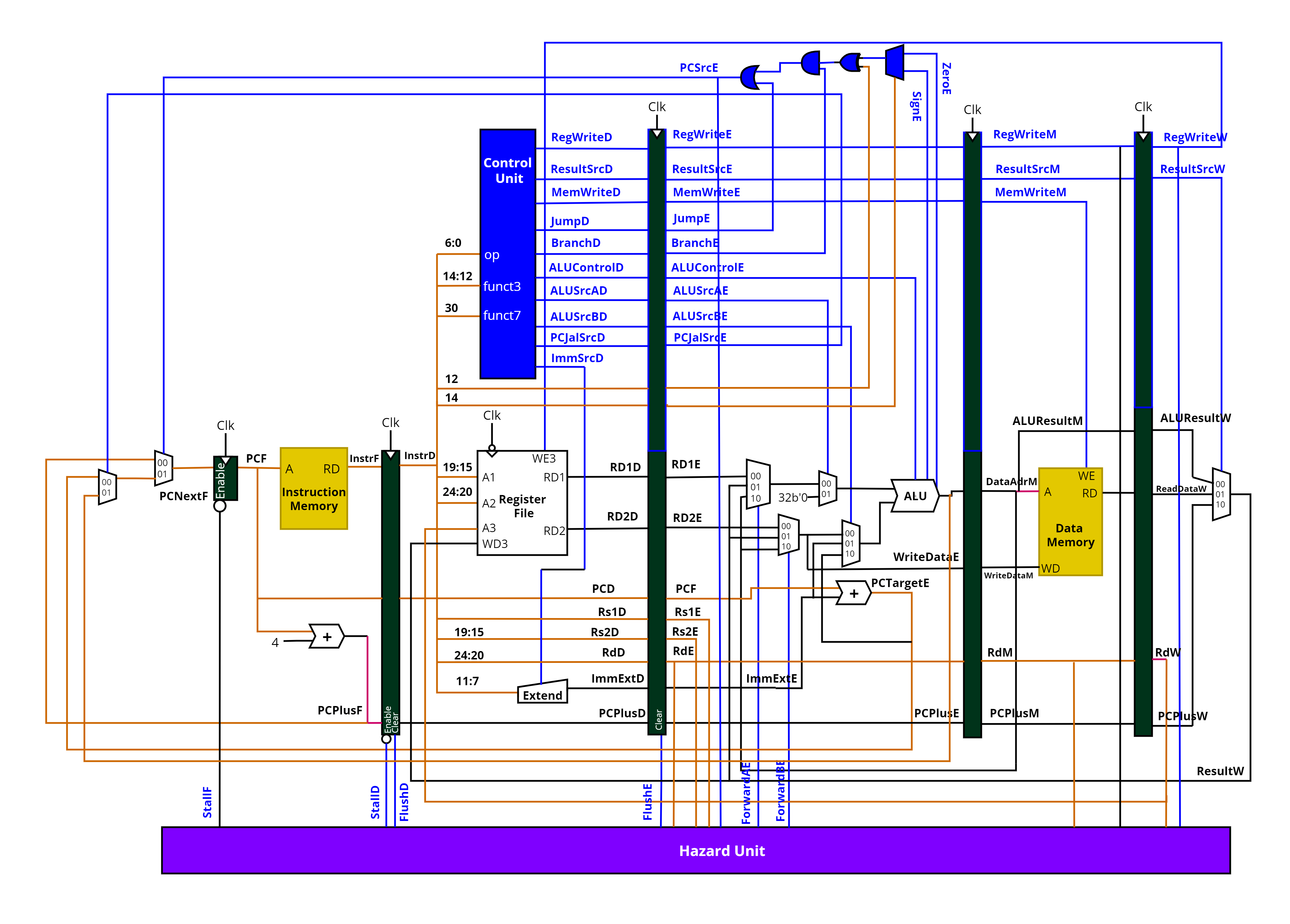Select the PCJalSrcD label
This screenshot has width=1290, height=924.
tap(577, 337)
